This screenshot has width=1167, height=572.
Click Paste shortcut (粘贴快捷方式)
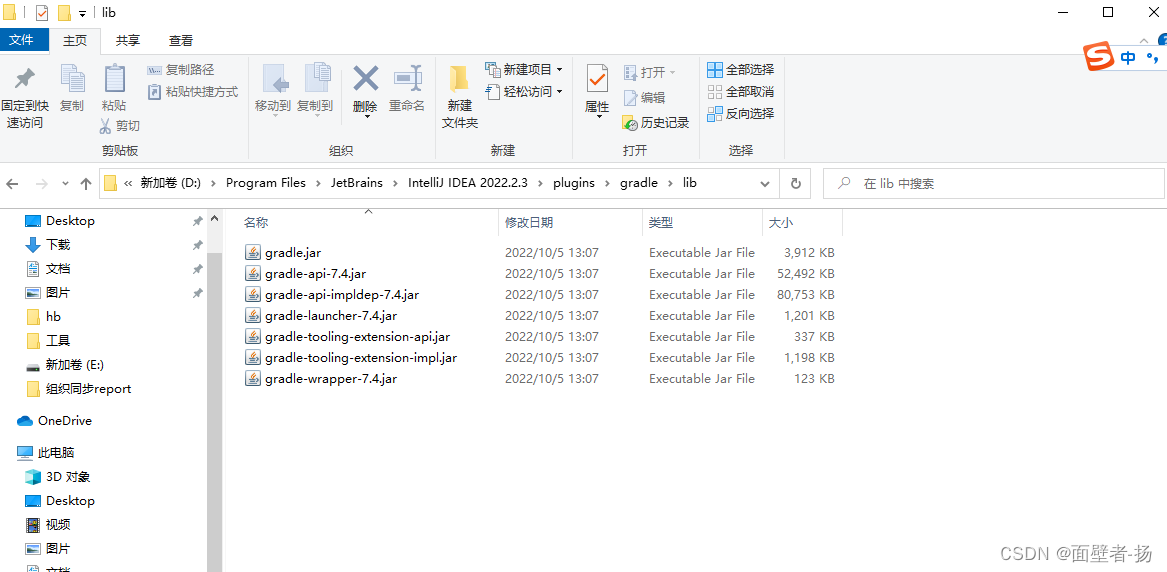click(x=193, y=91)
